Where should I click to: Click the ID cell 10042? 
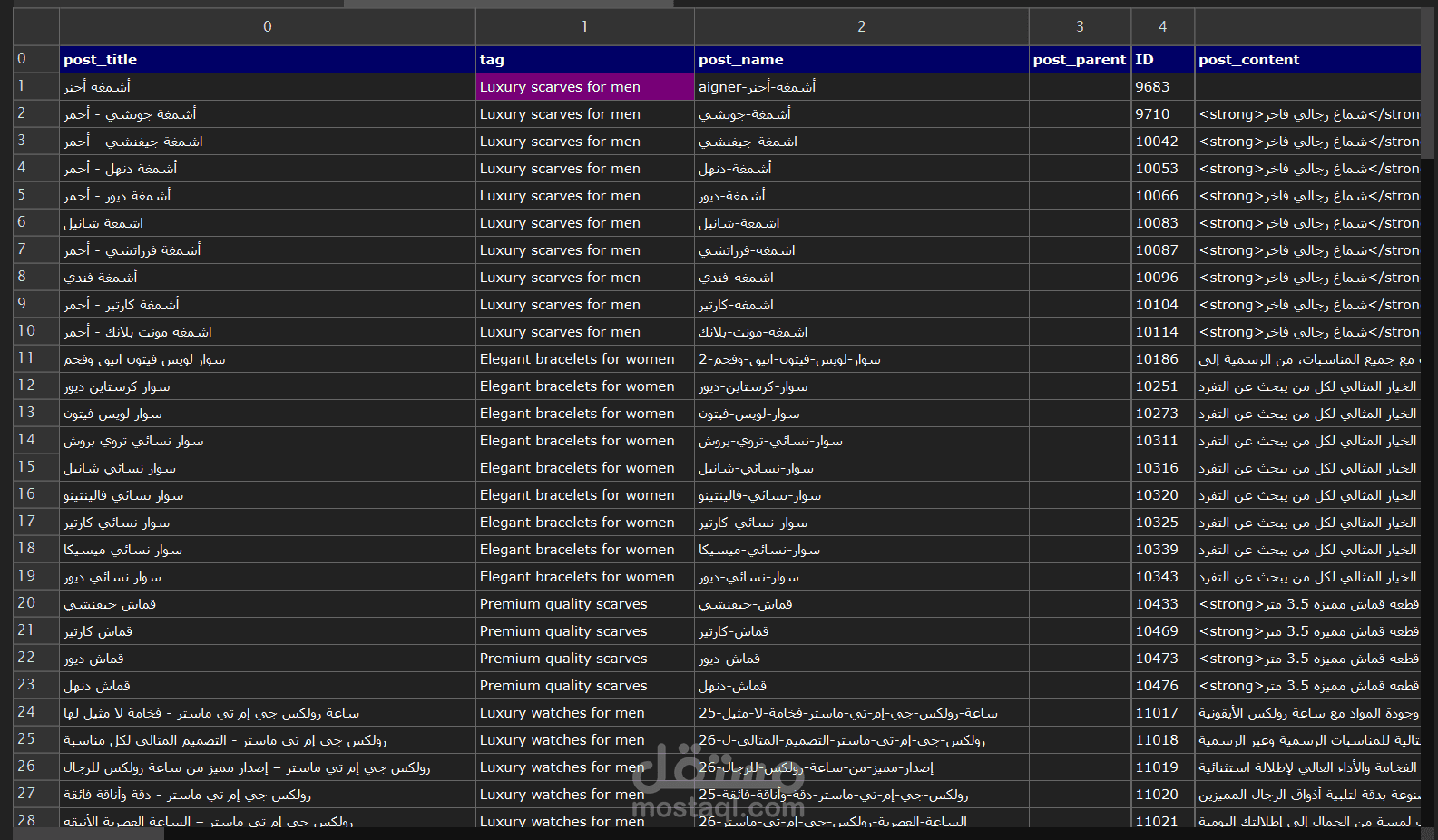click(1163, 142)
